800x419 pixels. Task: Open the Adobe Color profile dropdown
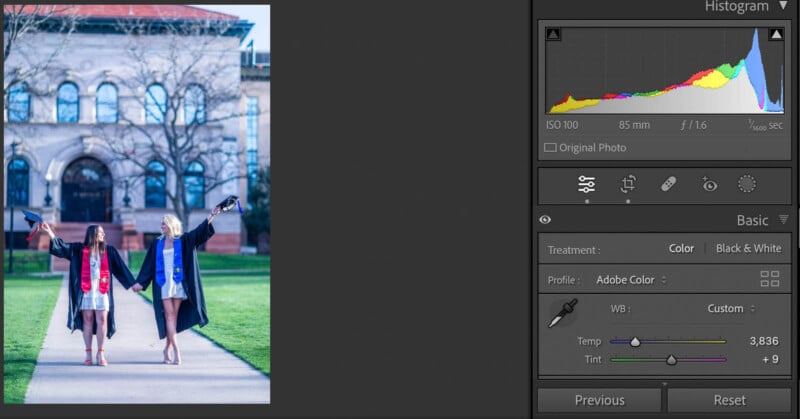tap(632, 280)
